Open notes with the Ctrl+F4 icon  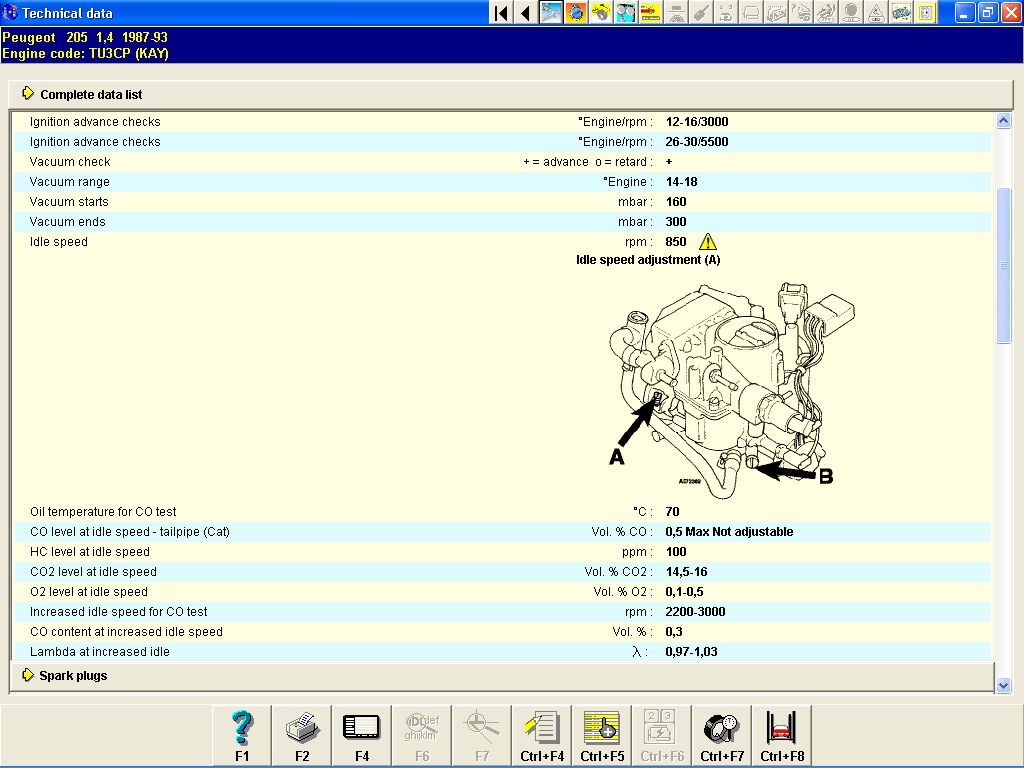[542, 735]
